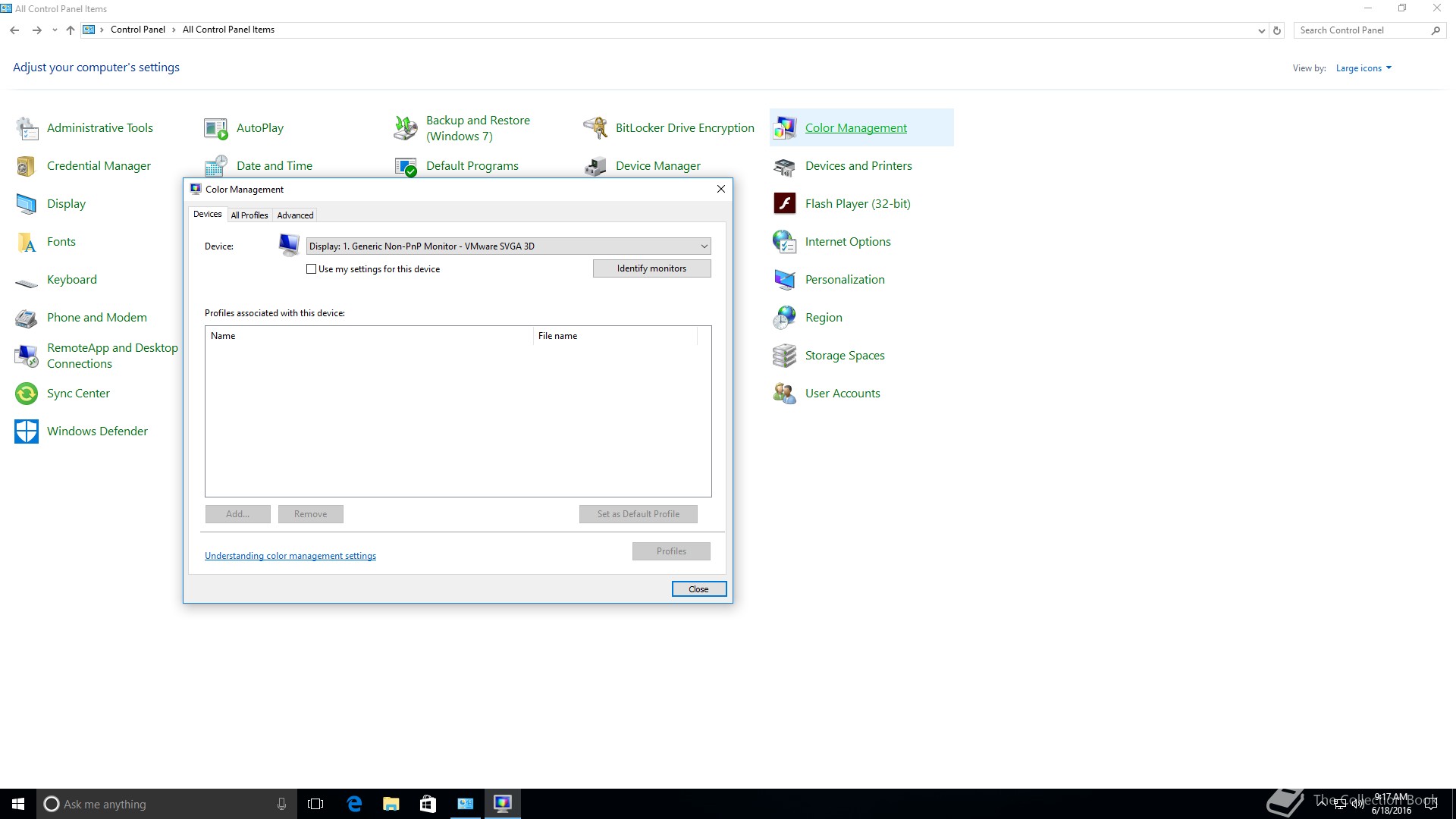Expand the address bar history dropdown
1456x819 pixels.
[x=1261, y=30]
